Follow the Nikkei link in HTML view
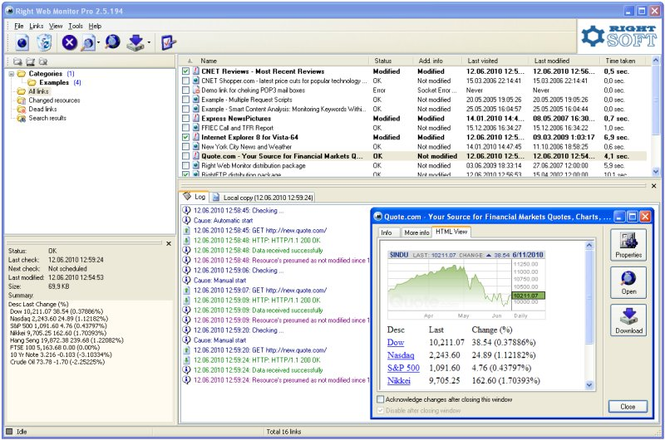665x440 pixels. pos(399,381)
